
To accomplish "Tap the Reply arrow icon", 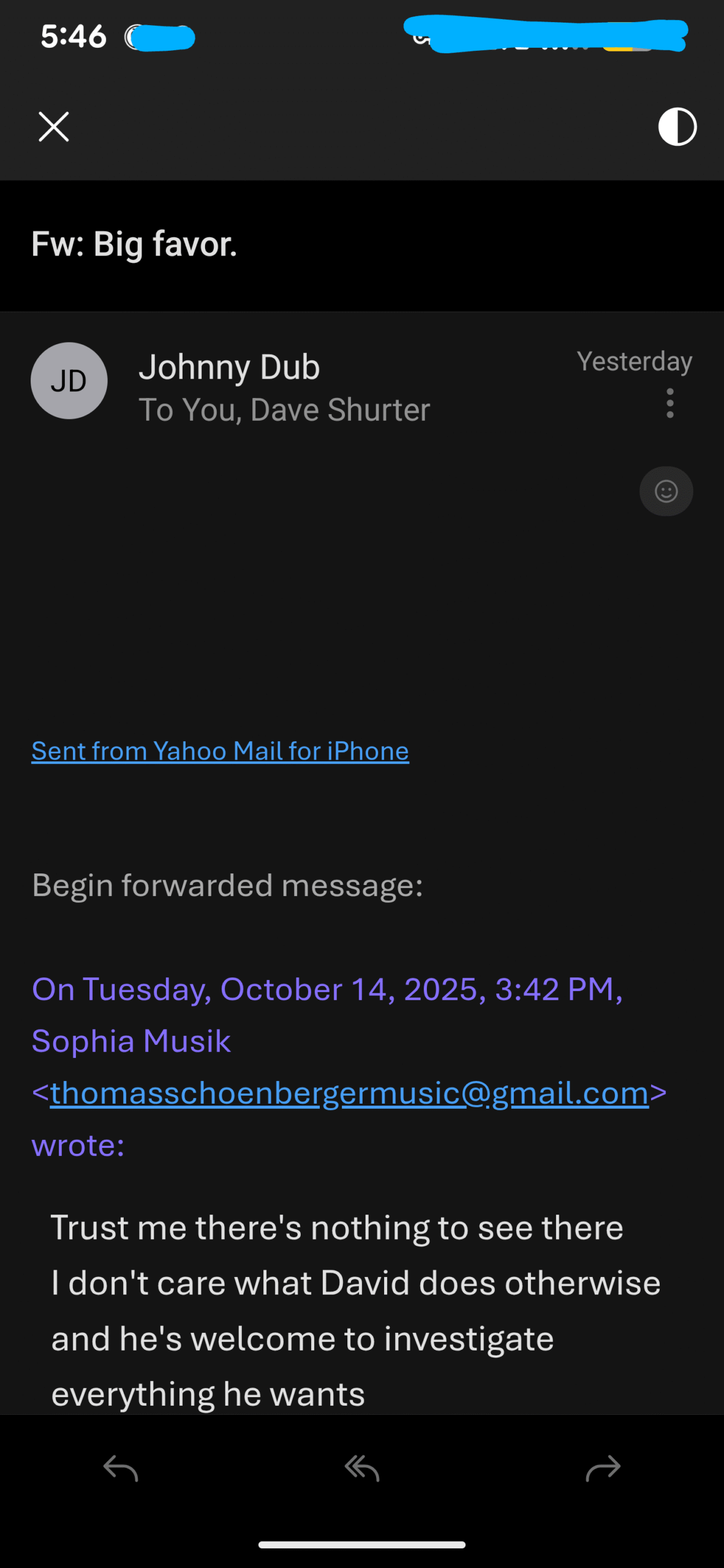I will pos(121,1468).
